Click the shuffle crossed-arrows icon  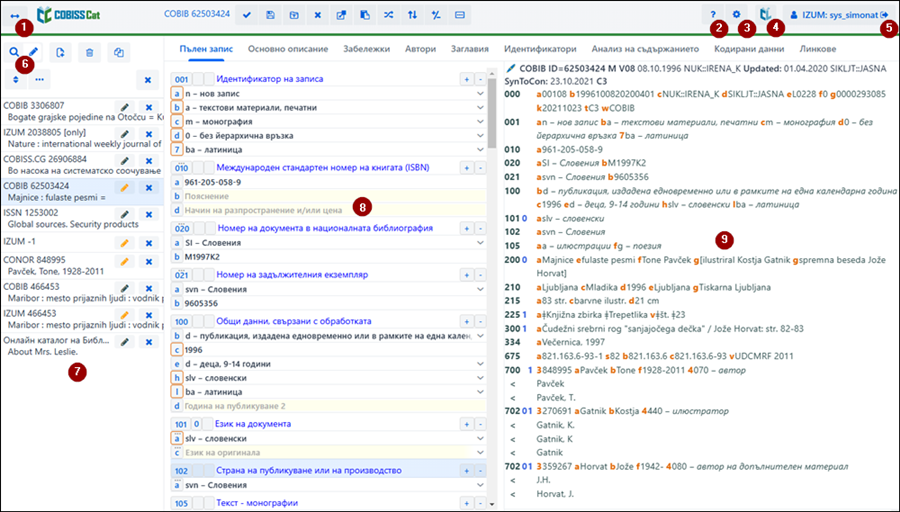(x=389, y=15)
